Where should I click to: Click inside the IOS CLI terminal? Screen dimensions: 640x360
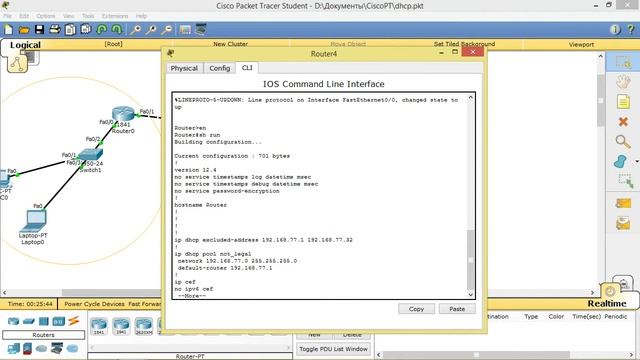click(x=320, y=196)
